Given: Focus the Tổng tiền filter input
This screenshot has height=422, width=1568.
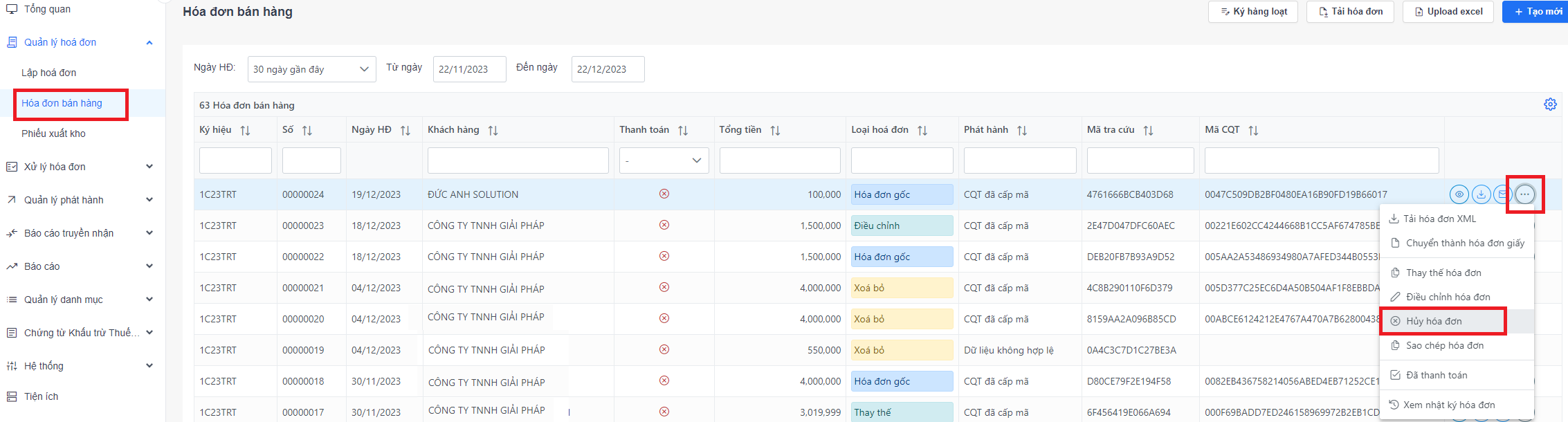Looking at the screenshot, I should [x=780, y=160].
